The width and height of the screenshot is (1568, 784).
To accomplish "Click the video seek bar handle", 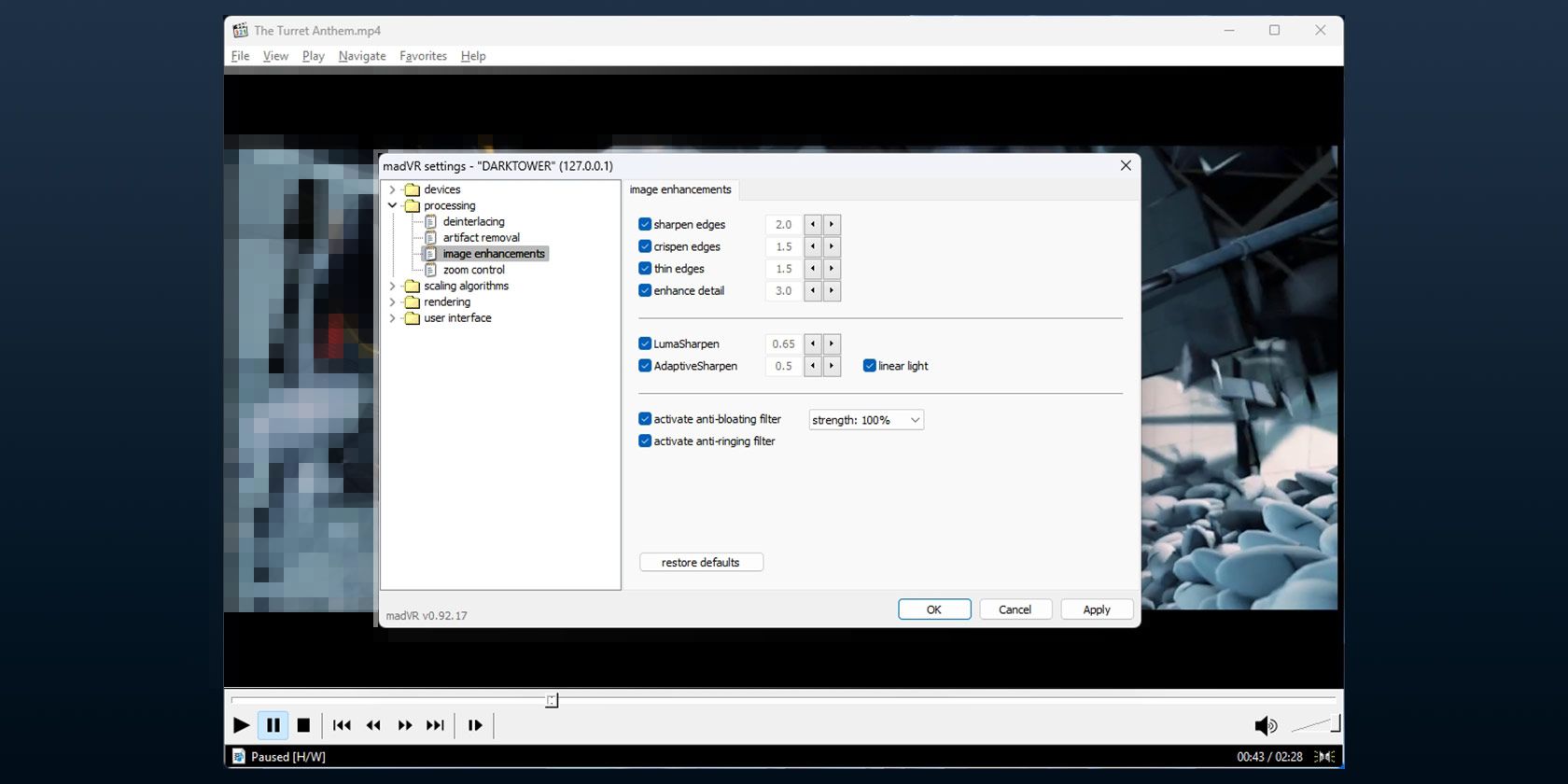I will (x=552, y=700).
